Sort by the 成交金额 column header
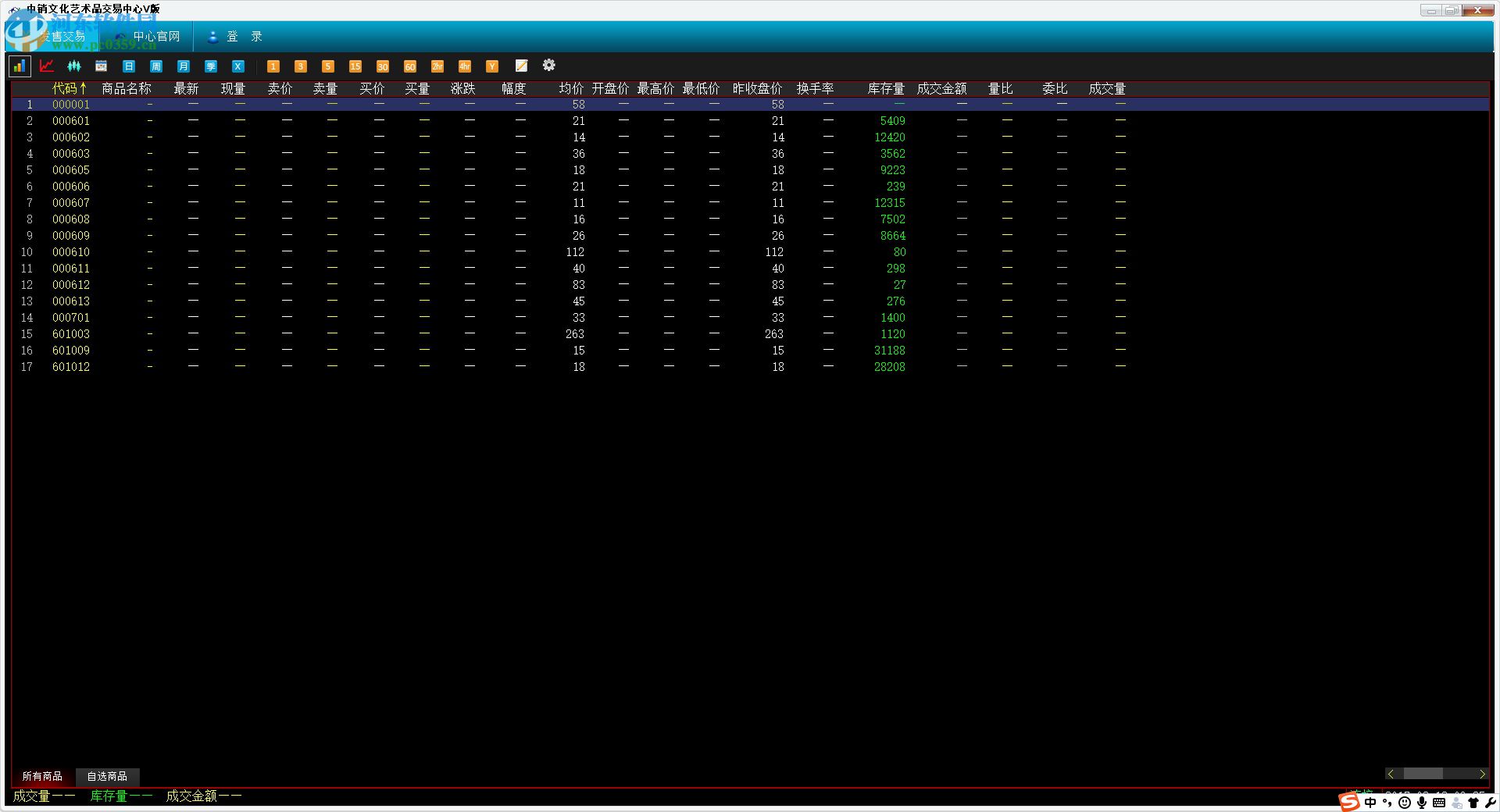The width and height of the screenshot is (1500, 812). click(941, 88)
